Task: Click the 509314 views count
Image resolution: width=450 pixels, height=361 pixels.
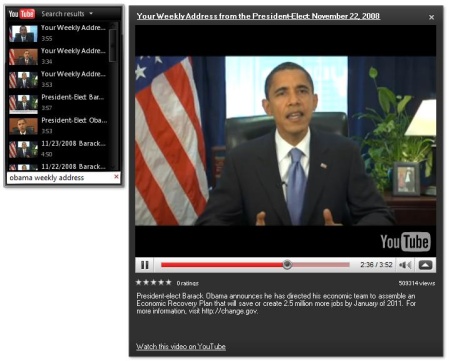Action: tap(417, 283)
